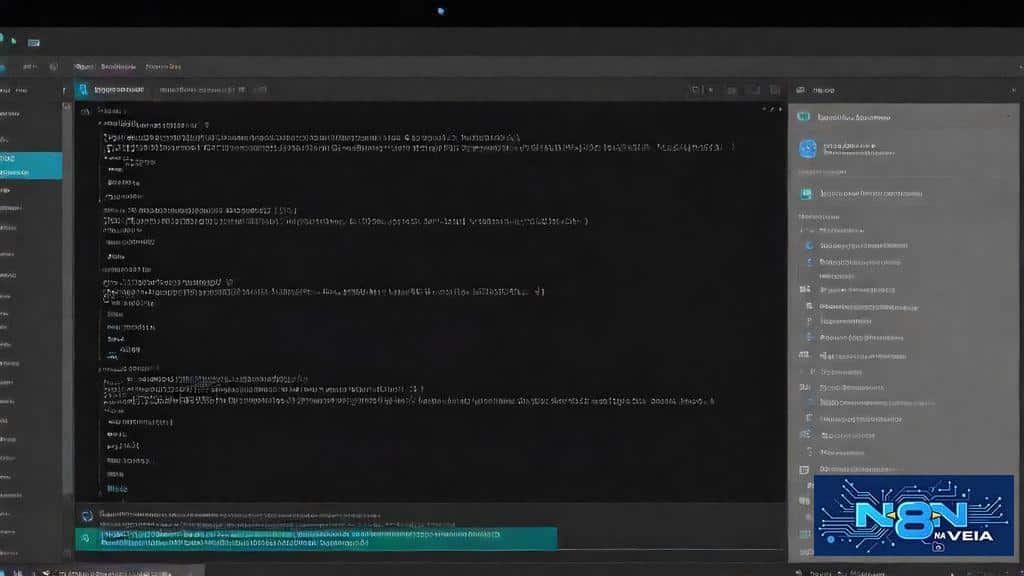
Task: Click the first icon in the editor's top-right toolbar group
Action: (695, 90)
